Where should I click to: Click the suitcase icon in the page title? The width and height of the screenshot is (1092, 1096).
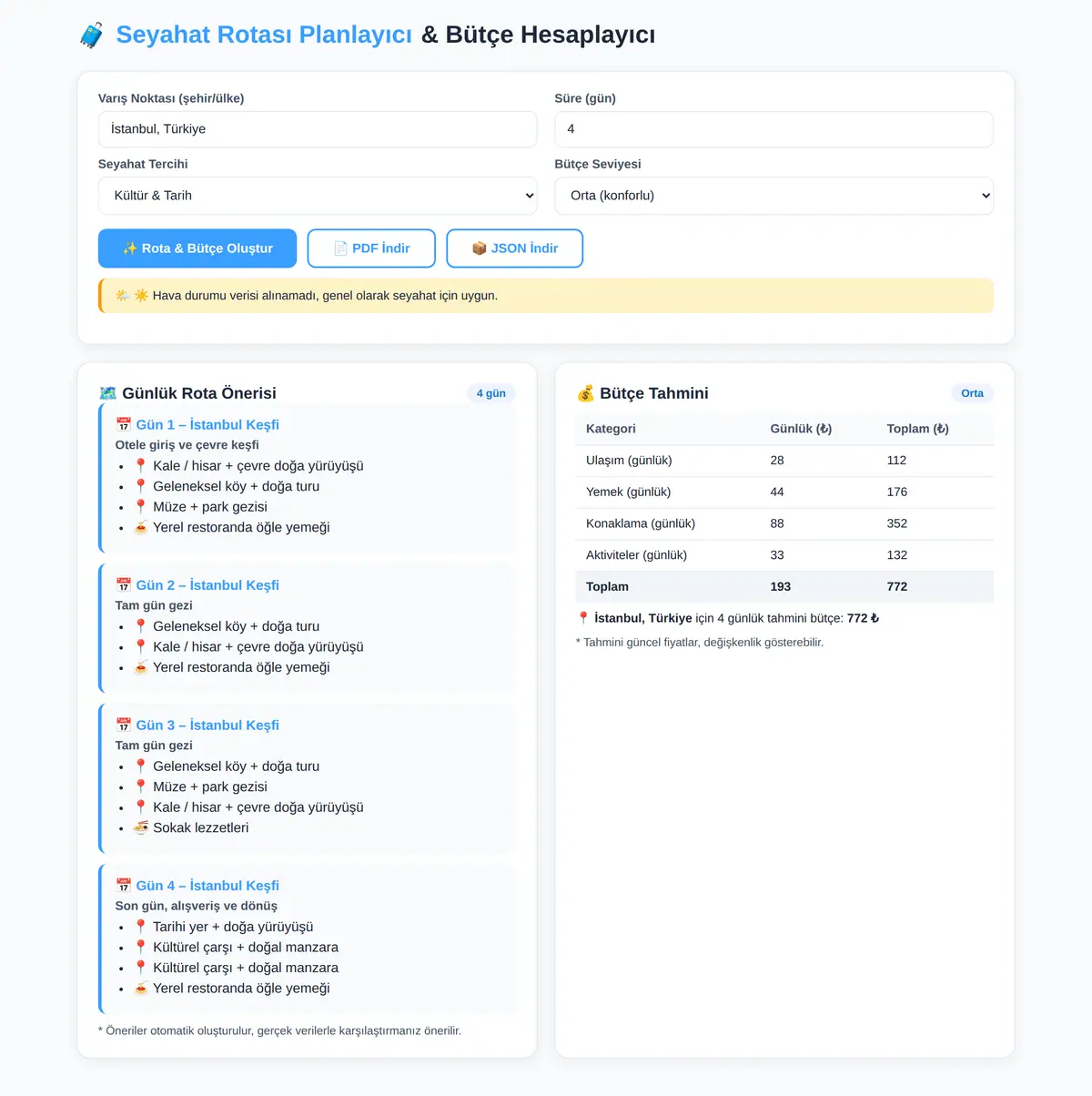92,36
